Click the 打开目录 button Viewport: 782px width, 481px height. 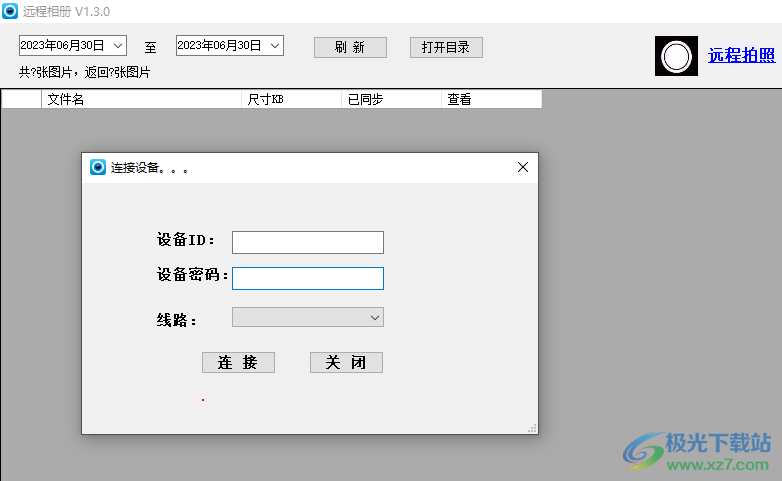(446, 47)
